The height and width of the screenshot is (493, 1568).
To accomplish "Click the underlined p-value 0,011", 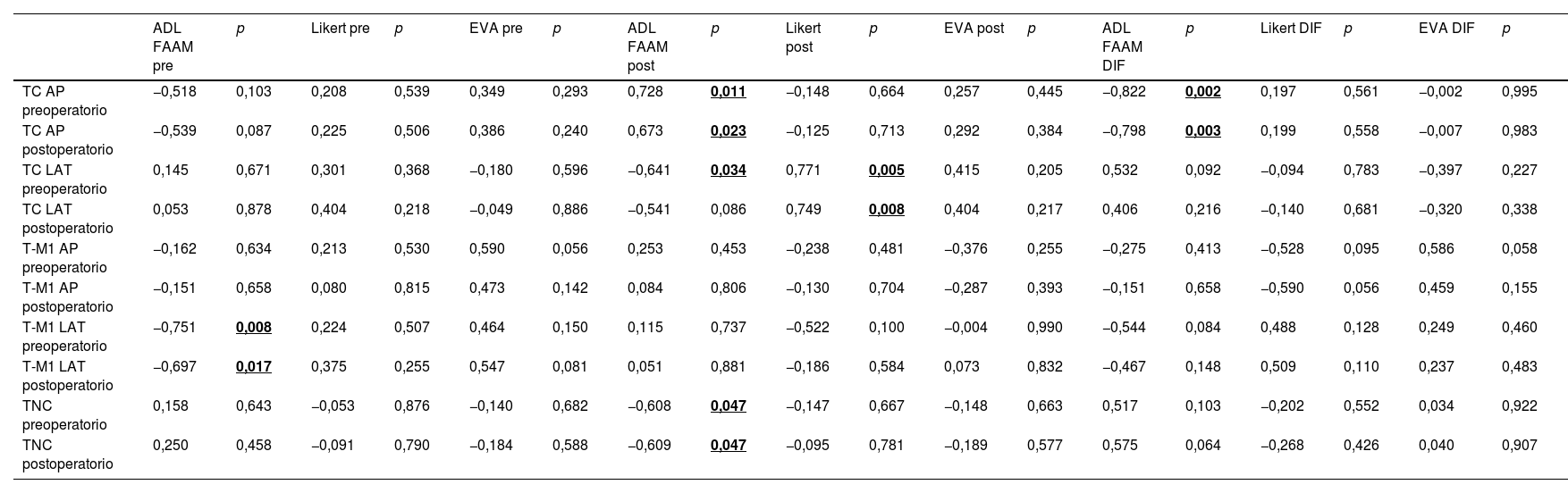I will tap(728, 91).
